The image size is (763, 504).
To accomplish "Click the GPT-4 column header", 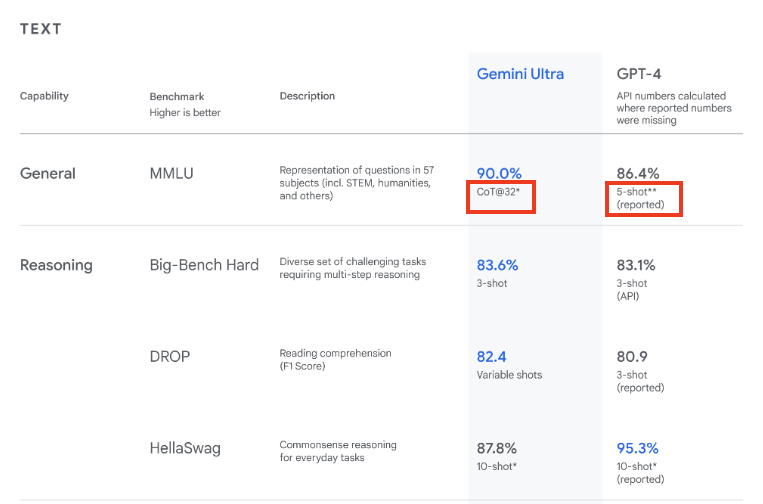I will pos(638,74).
